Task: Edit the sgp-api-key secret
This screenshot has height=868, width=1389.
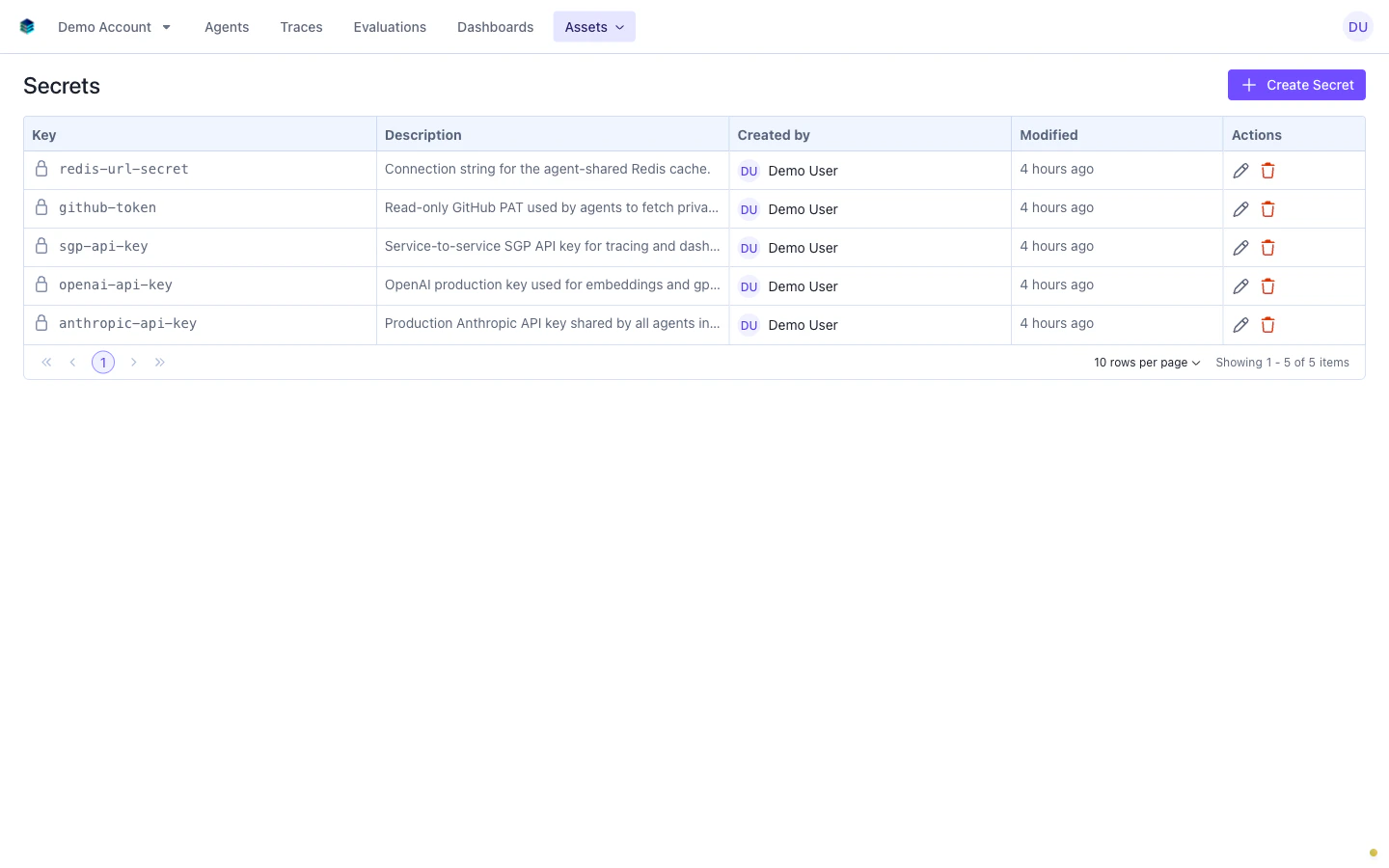Action: [1240, 248]
